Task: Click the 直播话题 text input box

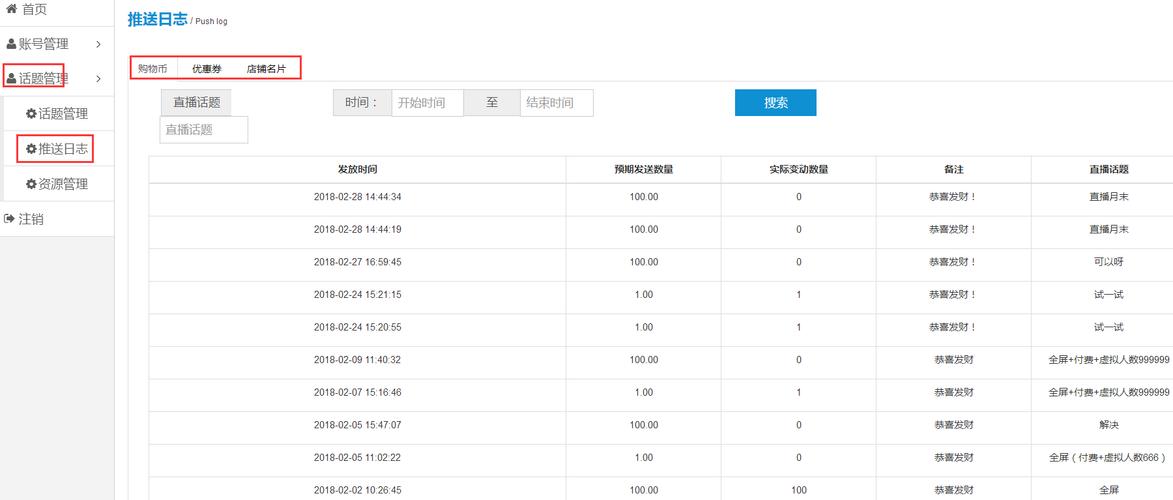Action: point(204,130)
